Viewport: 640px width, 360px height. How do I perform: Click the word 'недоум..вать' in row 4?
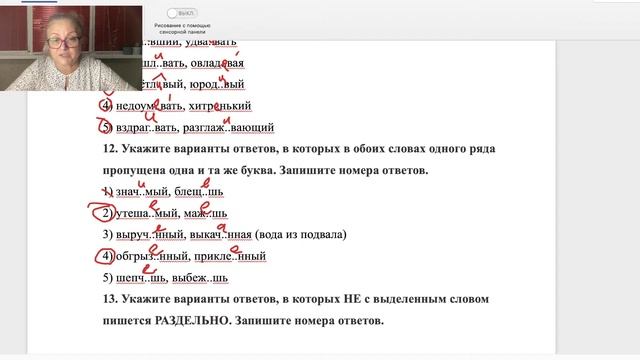coord(149,106)
